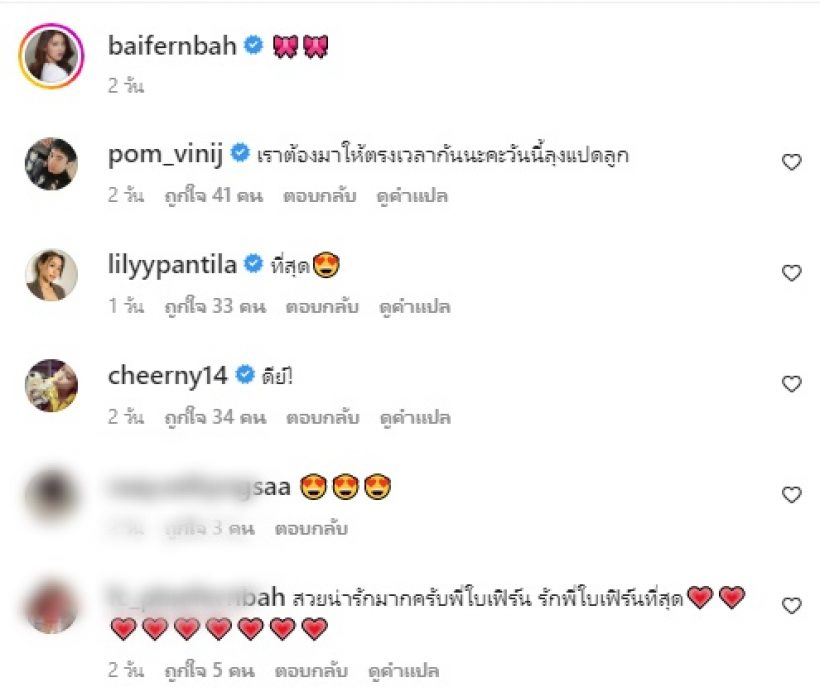Like lilyypantila's comment using the heart
This screenshot has height=687, width=820.
(791, 273)
